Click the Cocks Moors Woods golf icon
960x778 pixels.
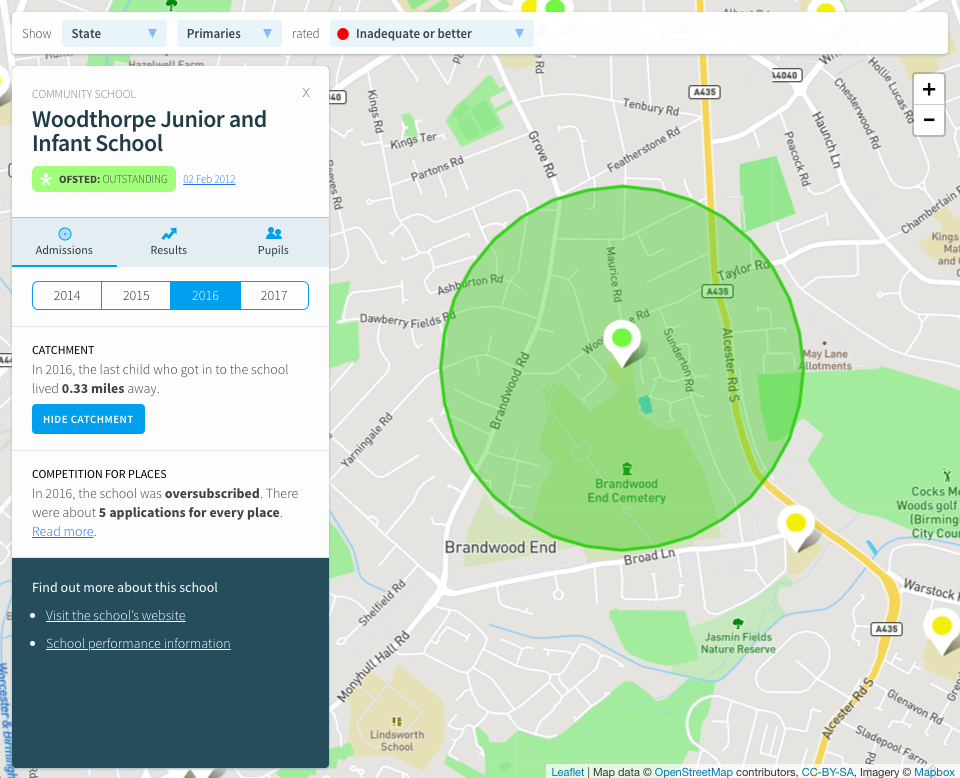947,475
